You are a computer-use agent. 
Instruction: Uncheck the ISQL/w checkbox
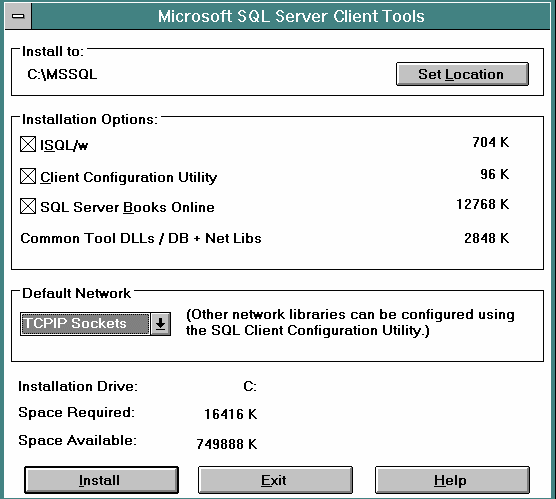click(28, 144)
